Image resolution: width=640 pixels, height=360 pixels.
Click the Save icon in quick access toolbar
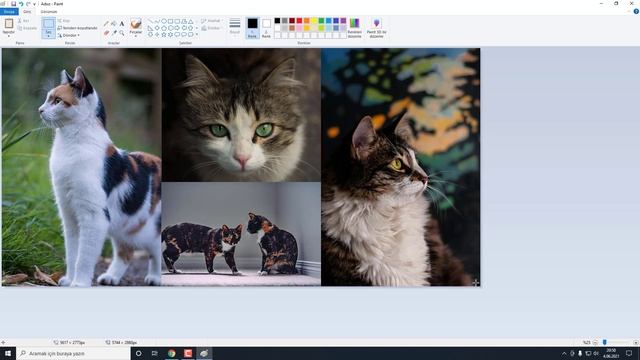13,4
